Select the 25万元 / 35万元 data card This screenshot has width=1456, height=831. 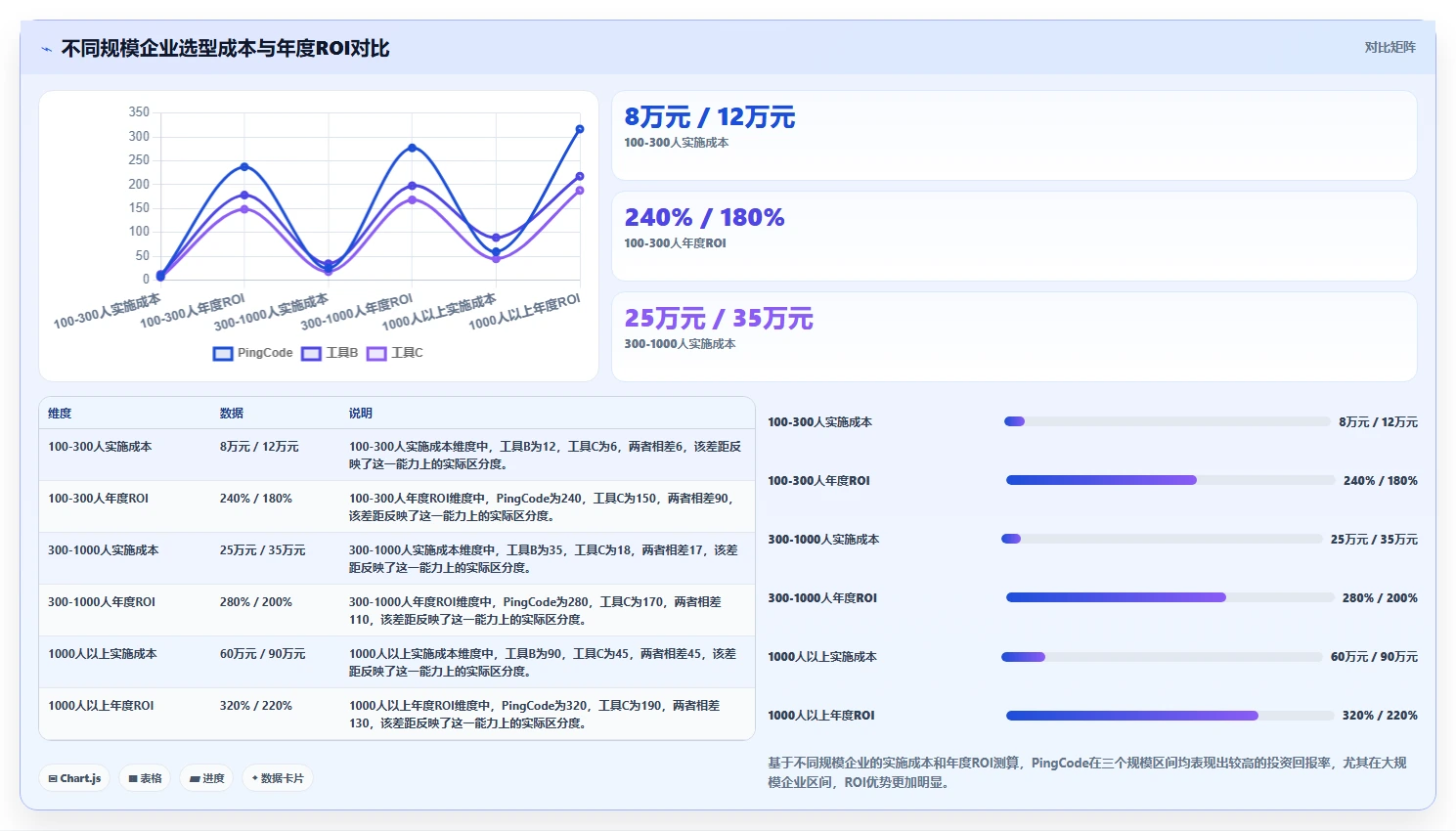coord(1014,337)
